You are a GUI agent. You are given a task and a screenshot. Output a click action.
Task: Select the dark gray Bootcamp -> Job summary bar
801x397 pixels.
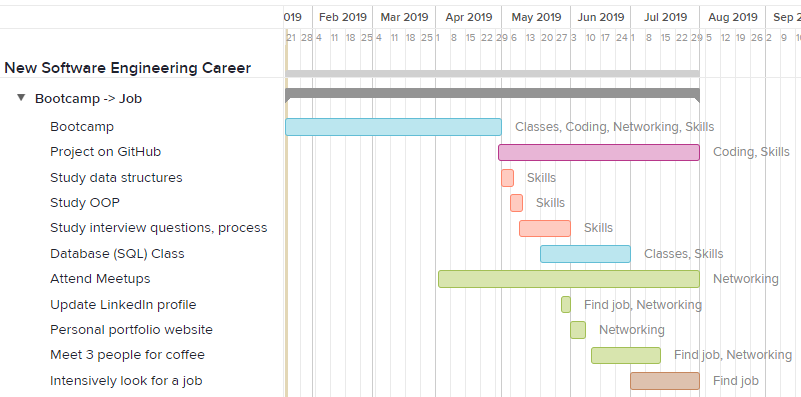(x=492, y=94)
